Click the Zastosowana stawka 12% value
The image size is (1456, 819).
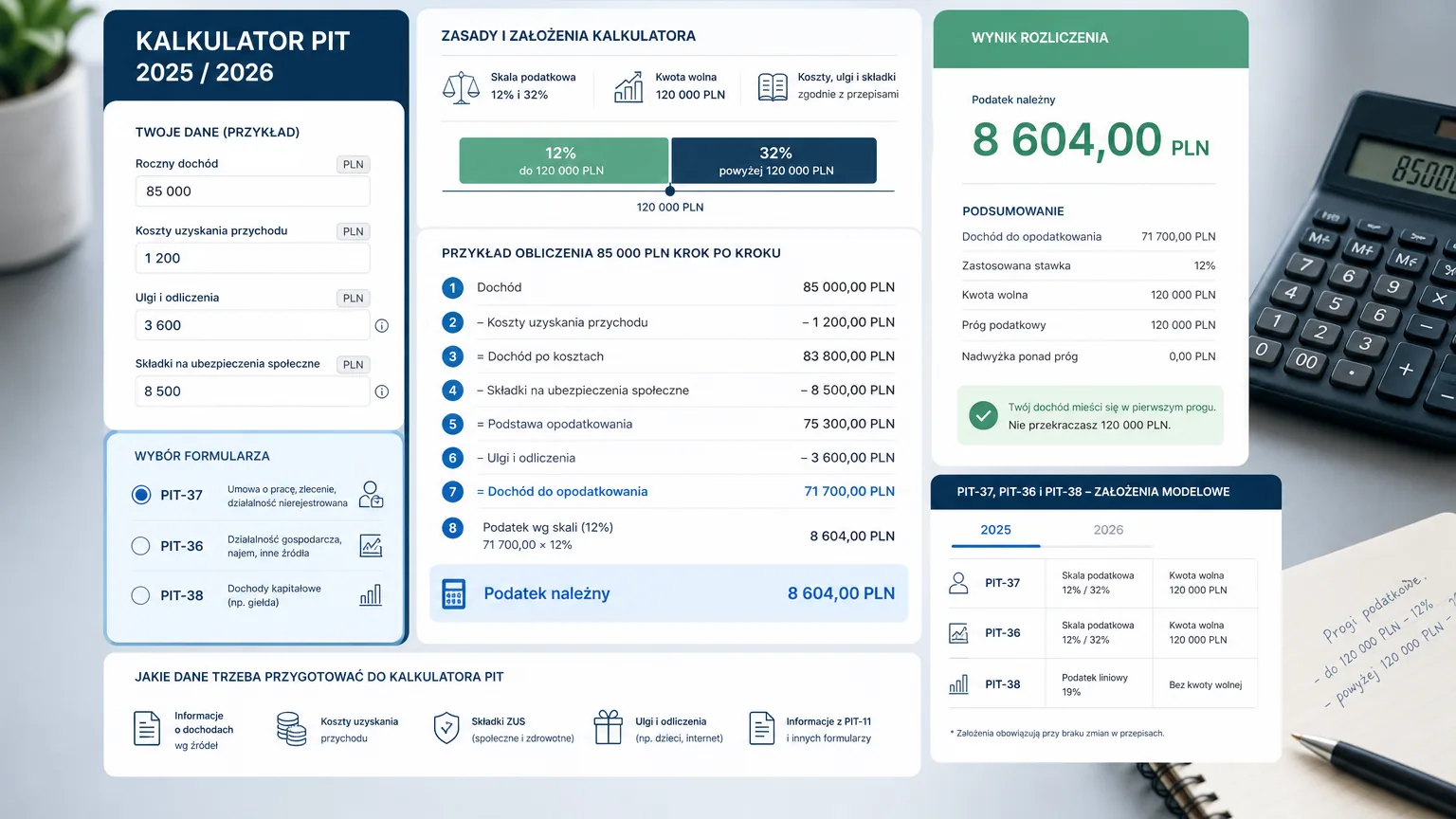[1205, 266]
